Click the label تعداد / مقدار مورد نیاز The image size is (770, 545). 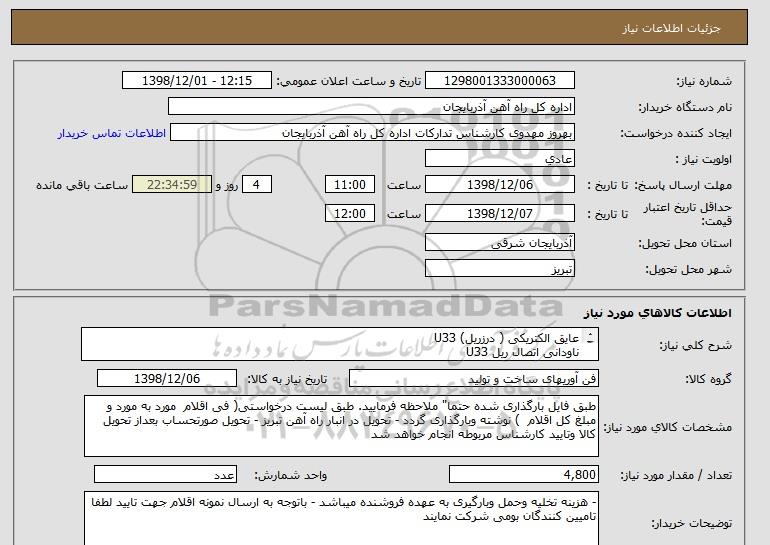point(676,475)
